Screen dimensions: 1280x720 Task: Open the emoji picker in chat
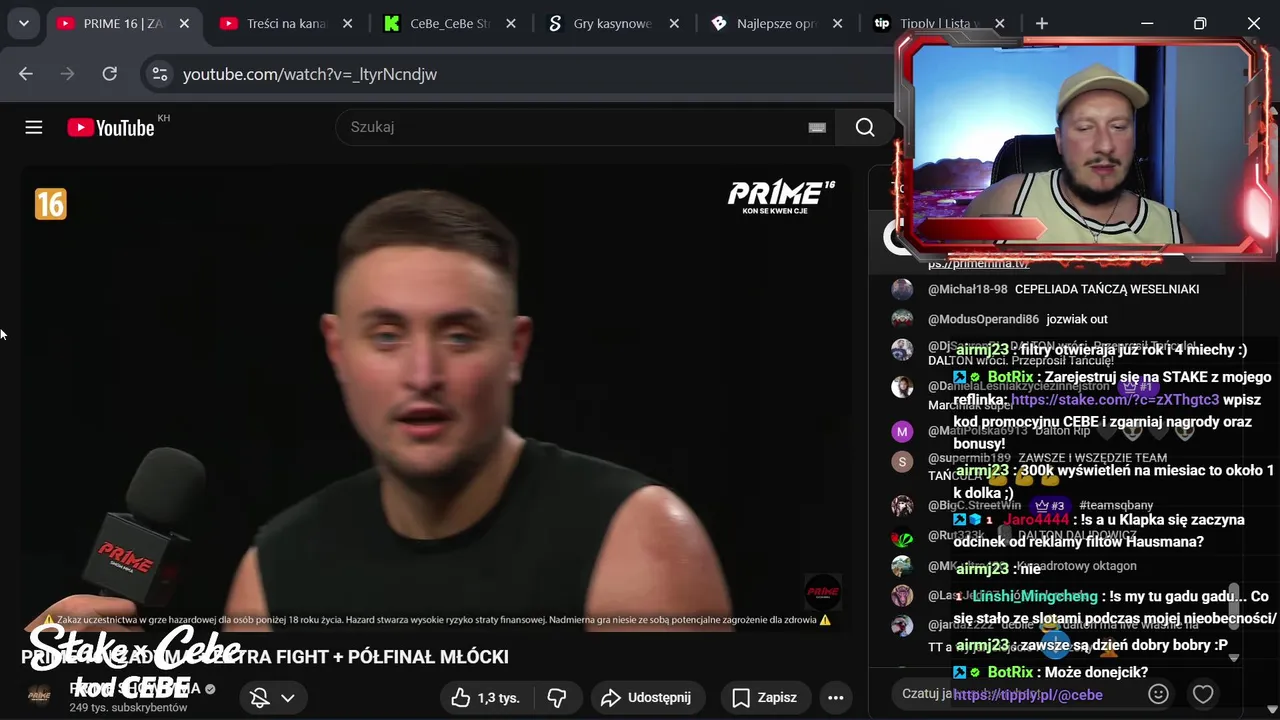click(x=1158, y=694)
